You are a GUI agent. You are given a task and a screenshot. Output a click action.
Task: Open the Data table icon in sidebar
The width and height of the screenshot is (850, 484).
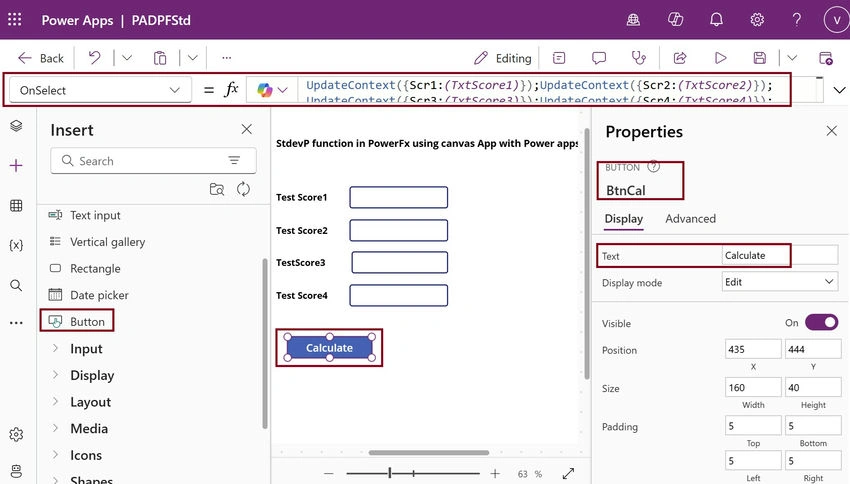(x=16, y=205)
